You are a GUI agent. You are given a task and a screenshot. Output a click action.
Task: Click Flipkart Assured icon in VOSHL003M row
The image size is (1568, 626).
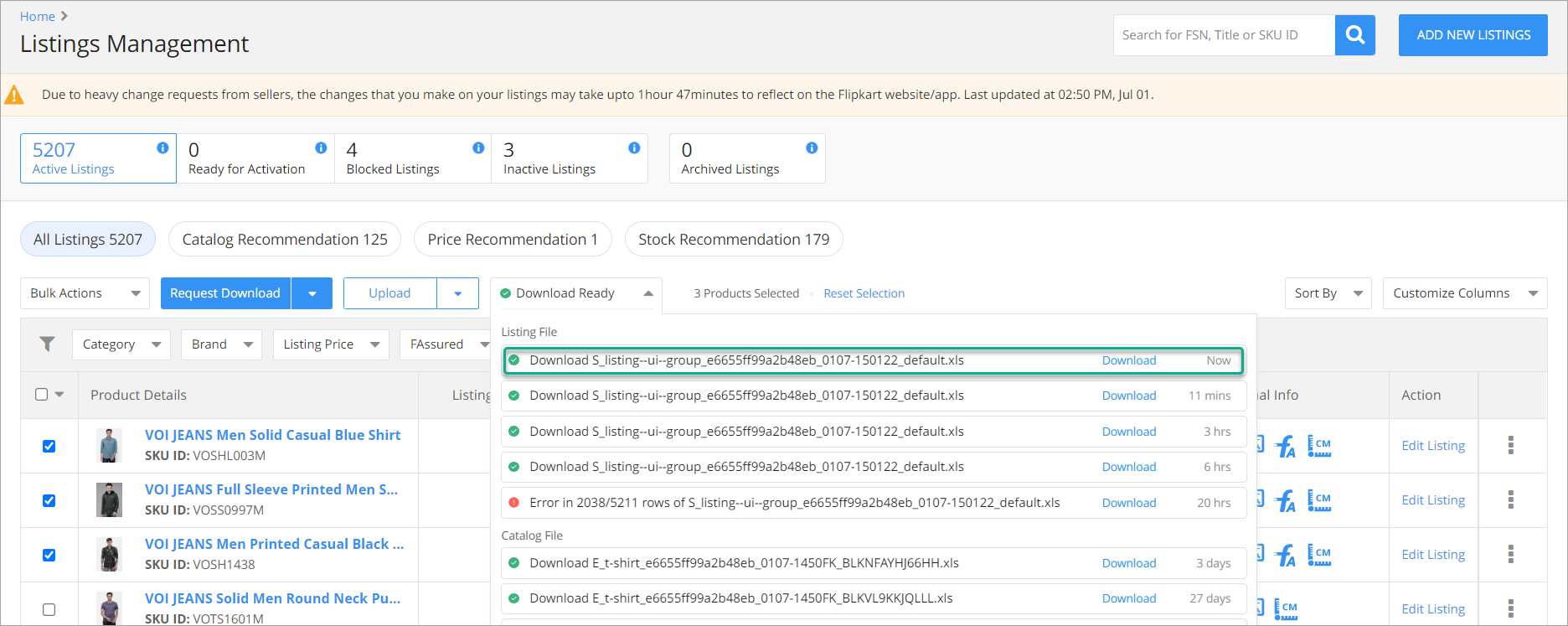[x=1285, y=446]
